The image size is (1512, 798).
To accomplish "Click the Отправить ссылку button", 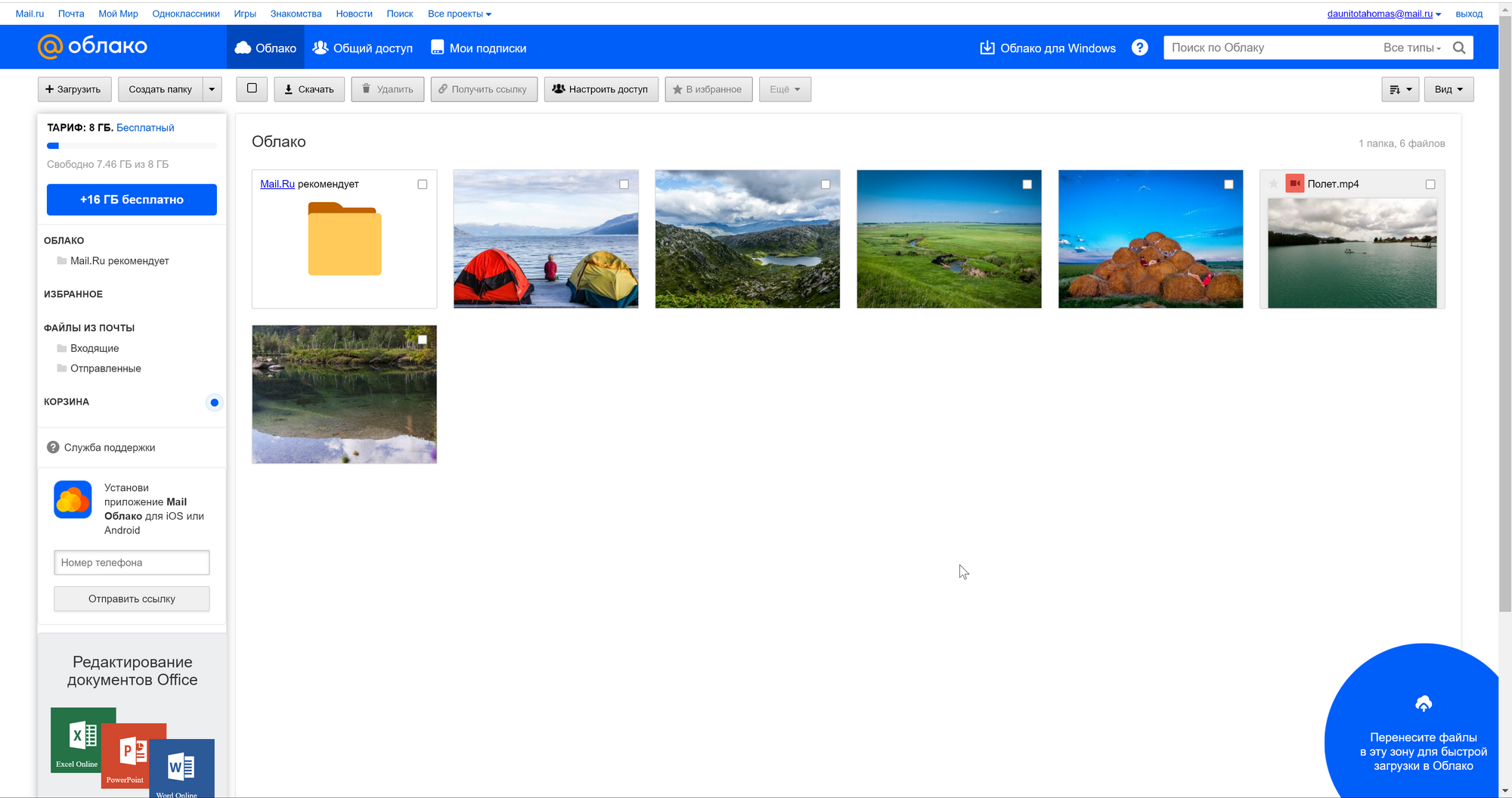I will point(132,598).
